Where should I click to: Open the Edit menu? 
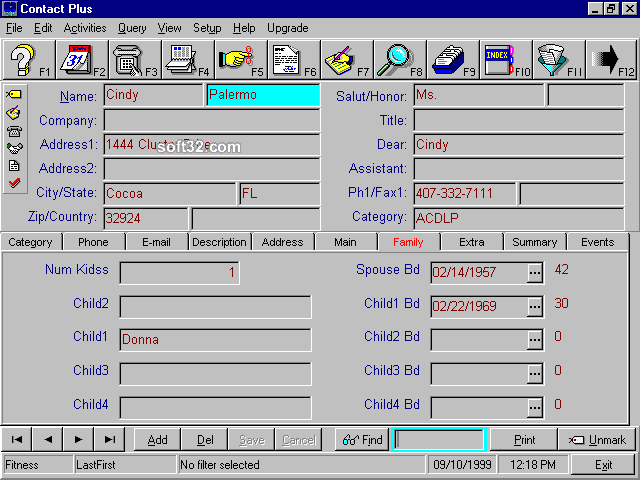[43, 28]
